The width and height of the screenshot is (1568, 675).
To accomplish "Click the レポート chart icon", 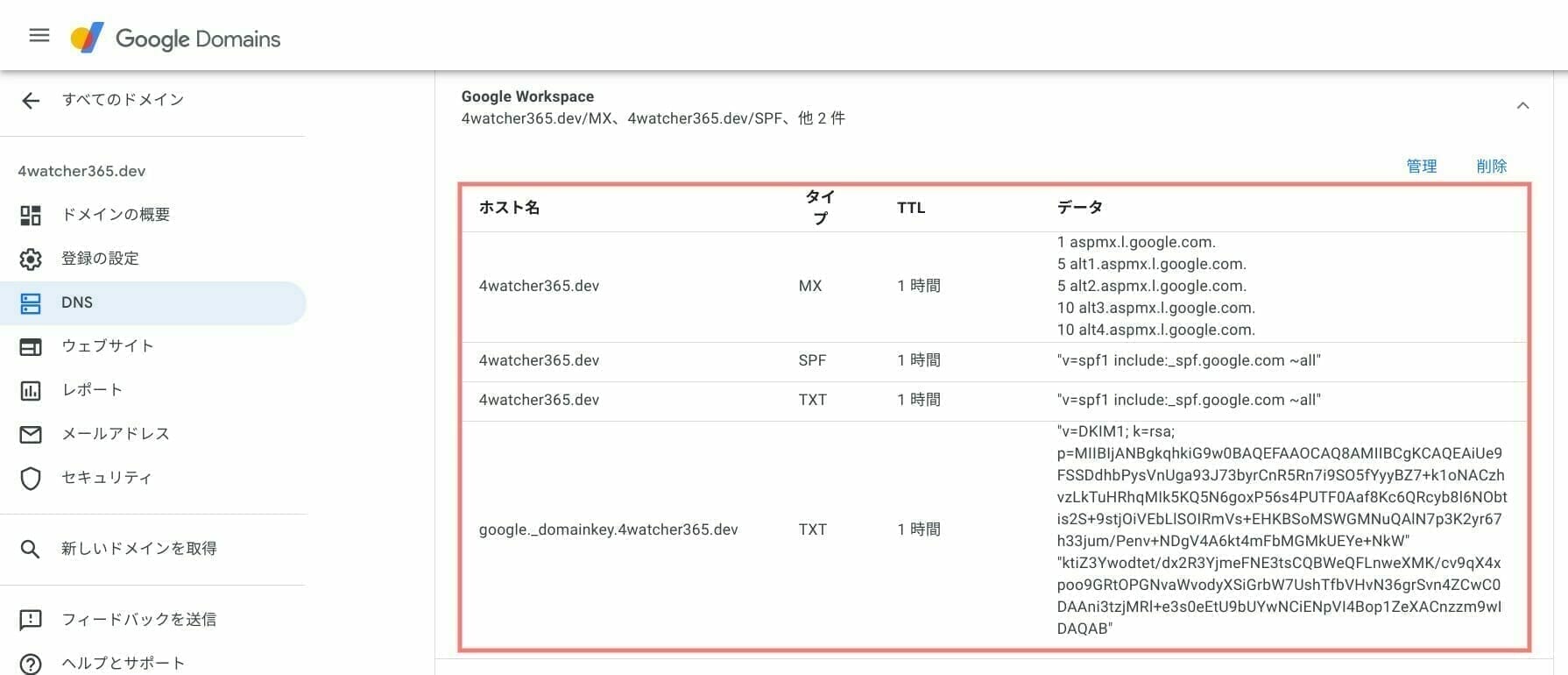I will (31, 391).
